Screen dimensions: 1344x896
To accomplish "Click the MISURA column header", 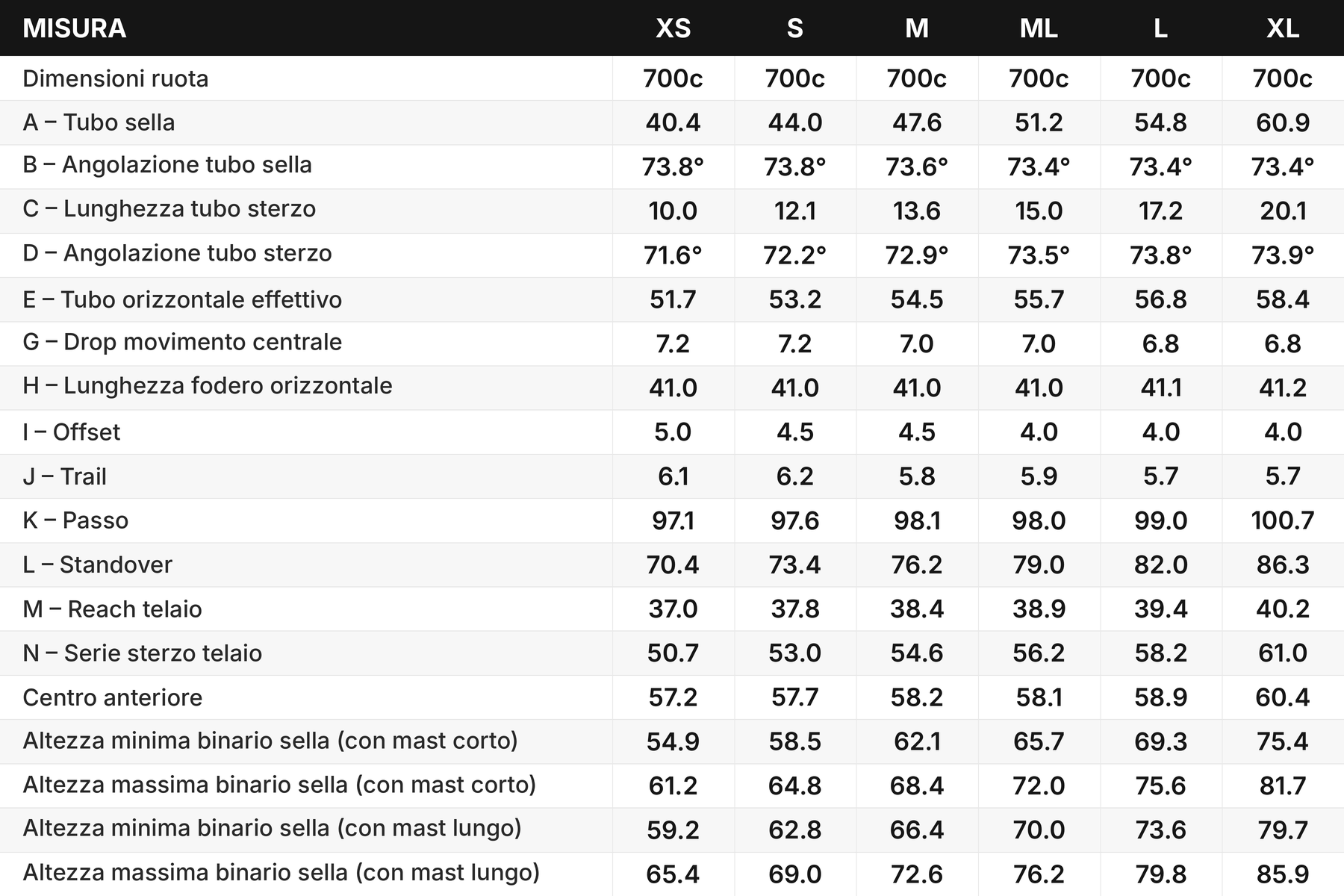I will click(74, 28).
